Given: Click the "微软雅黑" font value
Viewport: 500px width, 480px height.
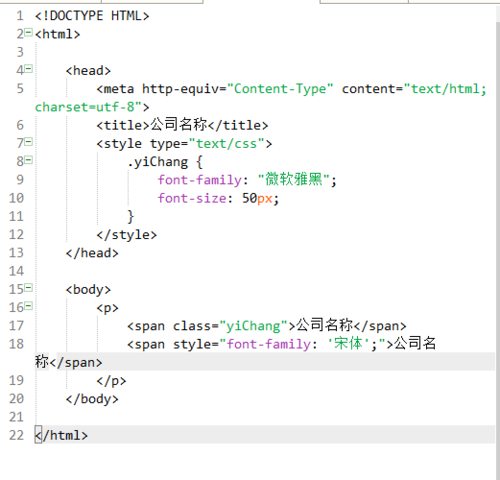Looking at the screenshot, I should [x=294, y=180].
